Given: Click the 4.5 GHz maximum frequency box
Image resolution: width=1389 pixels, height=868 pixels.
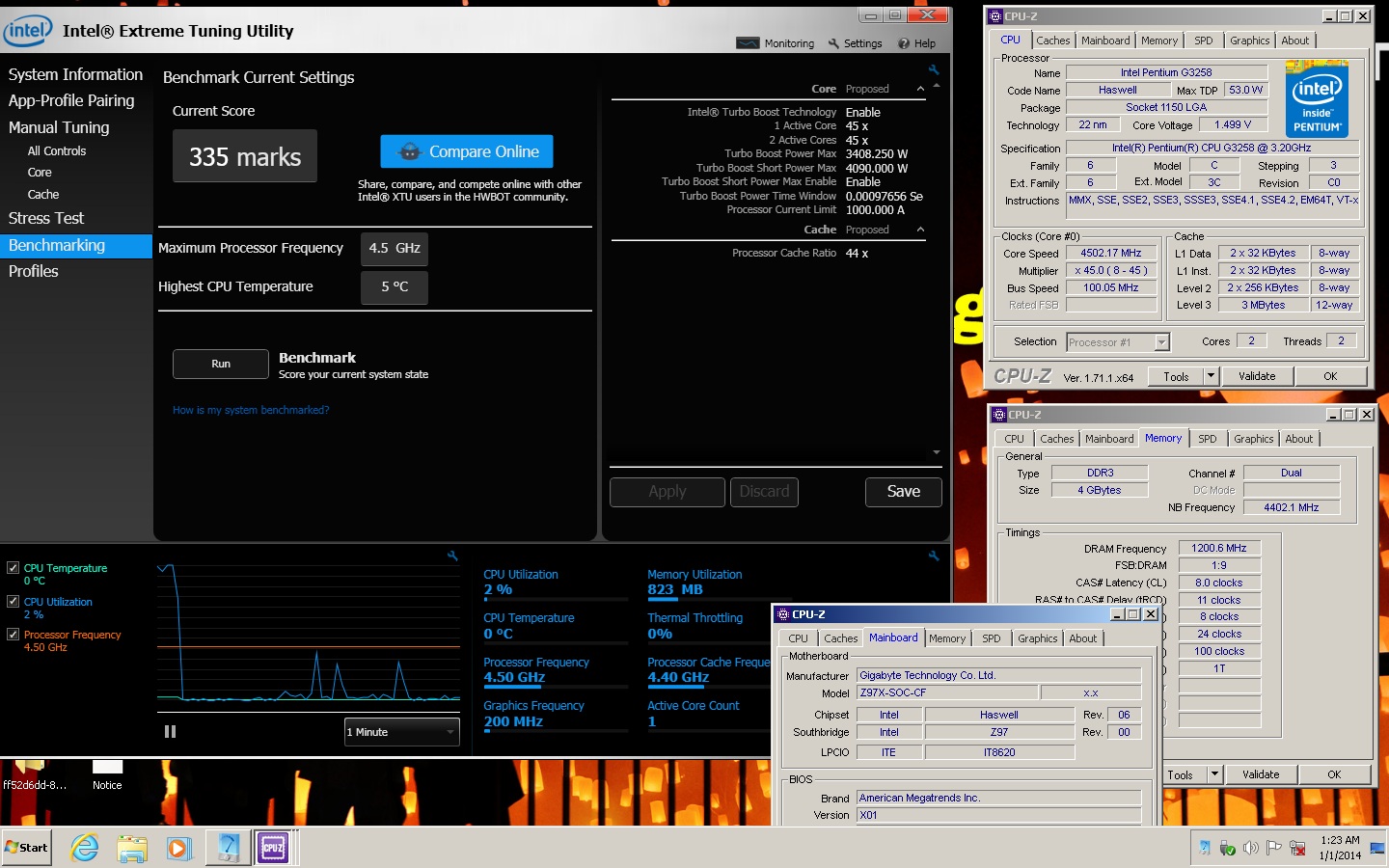Looking at the screenshot, I should click(395, 248).
